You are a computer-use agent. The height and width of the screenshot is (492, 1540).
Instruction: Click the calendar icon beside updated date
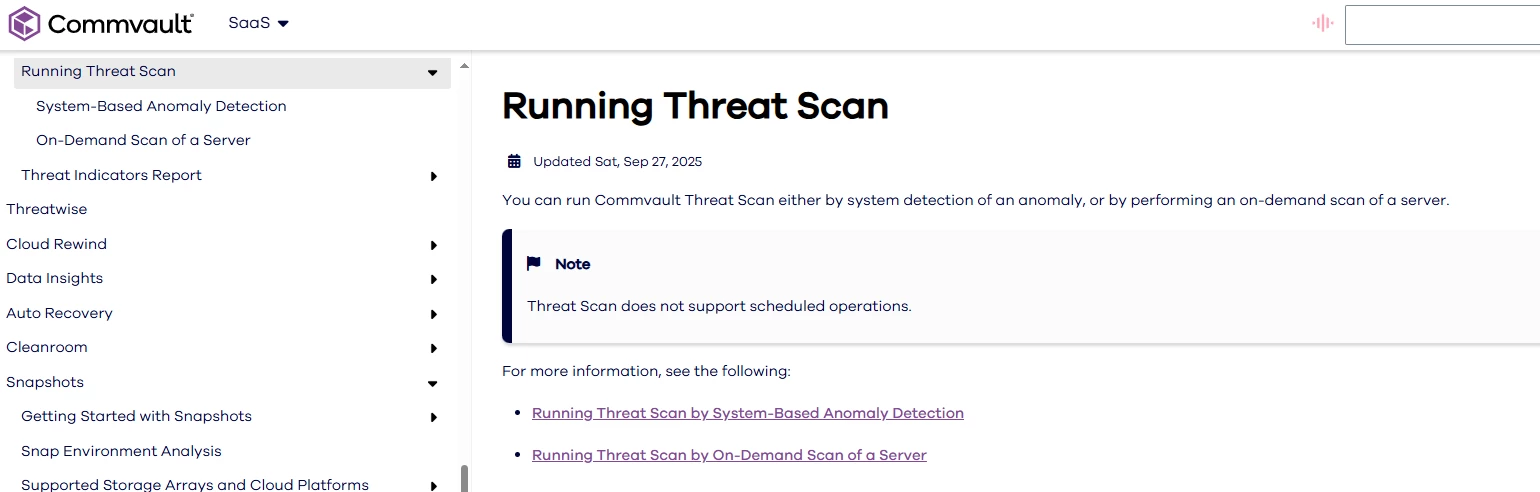[514, 161]
